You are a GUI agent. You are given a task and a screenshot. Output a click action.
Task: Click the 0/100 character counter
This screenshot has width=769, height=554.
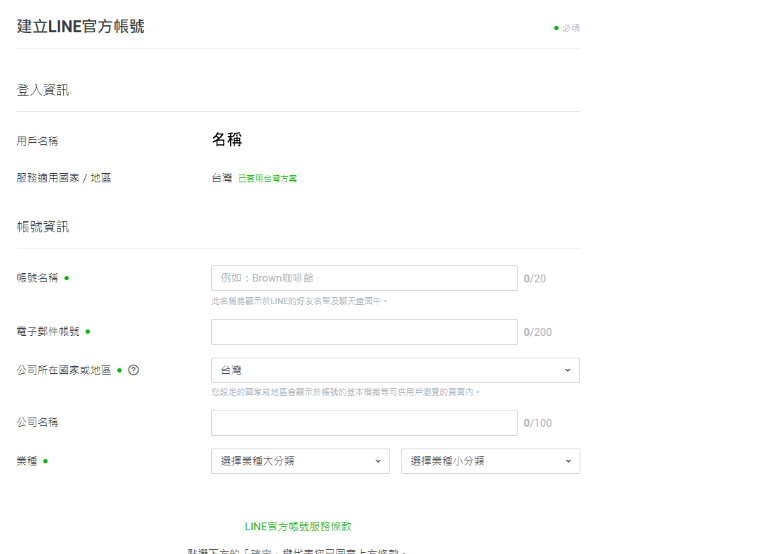[538, 423]
